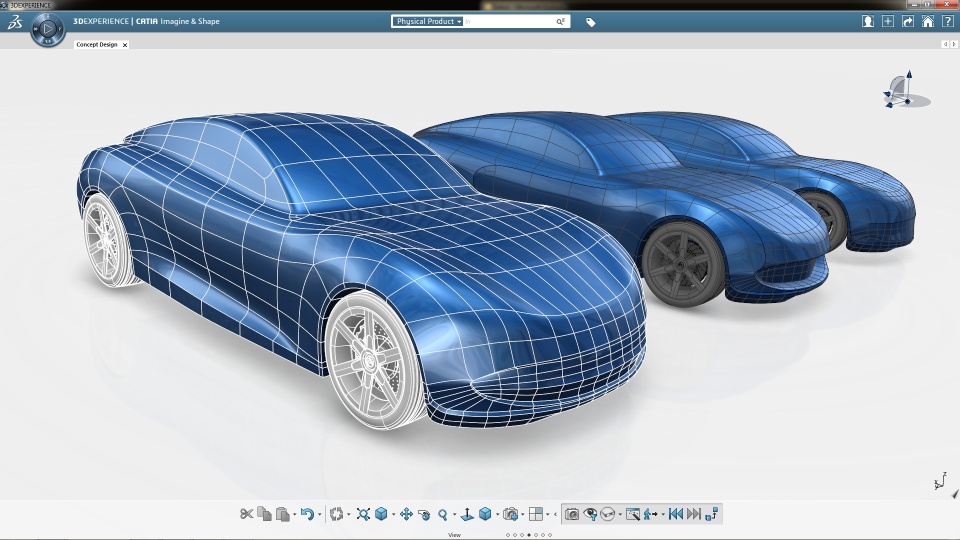Click the tag icon beside search bar
Screen dimensions: 960x540
[x=590, y=22]
